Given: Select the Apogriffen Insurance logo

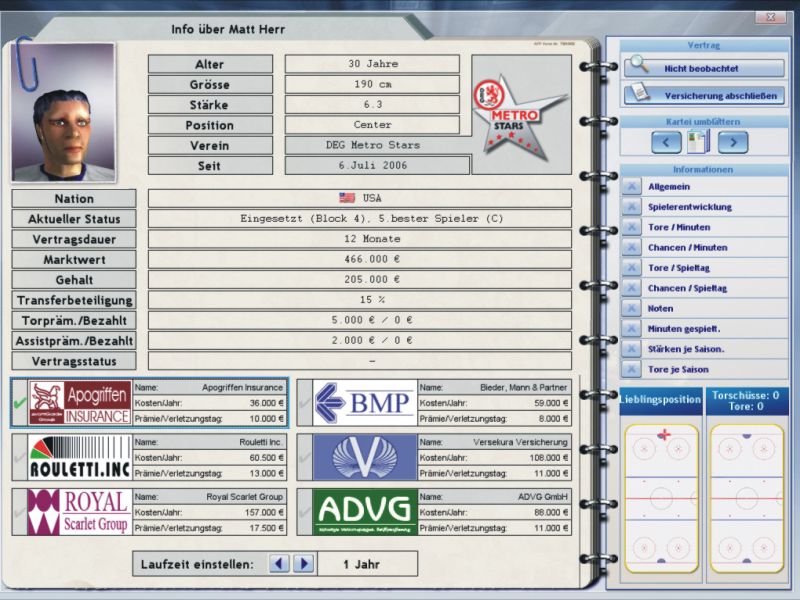Looking at the screenshot, I should tap(80, 403).
